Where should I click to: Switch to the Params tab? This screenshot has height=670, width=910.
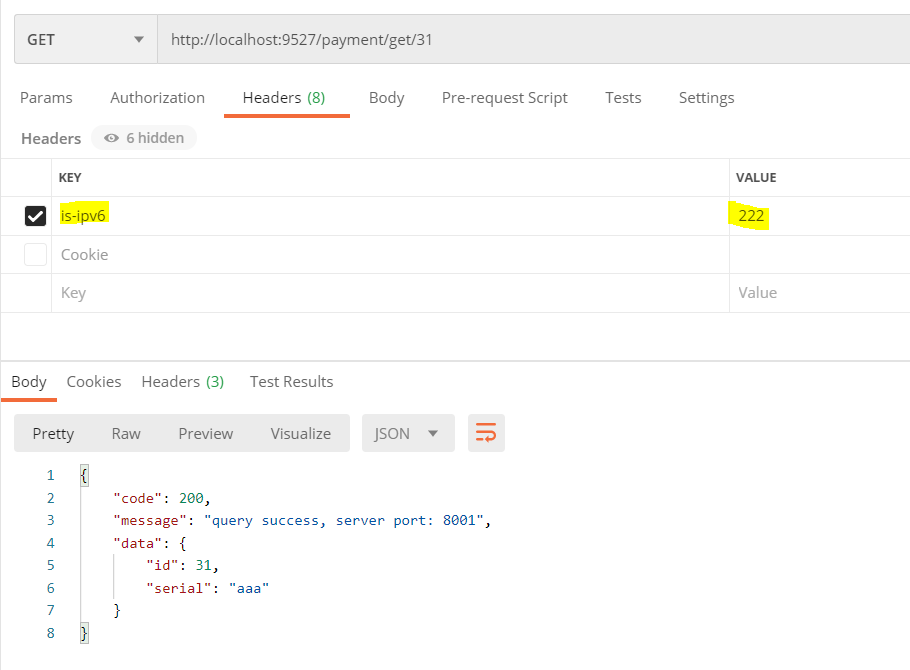46,97
